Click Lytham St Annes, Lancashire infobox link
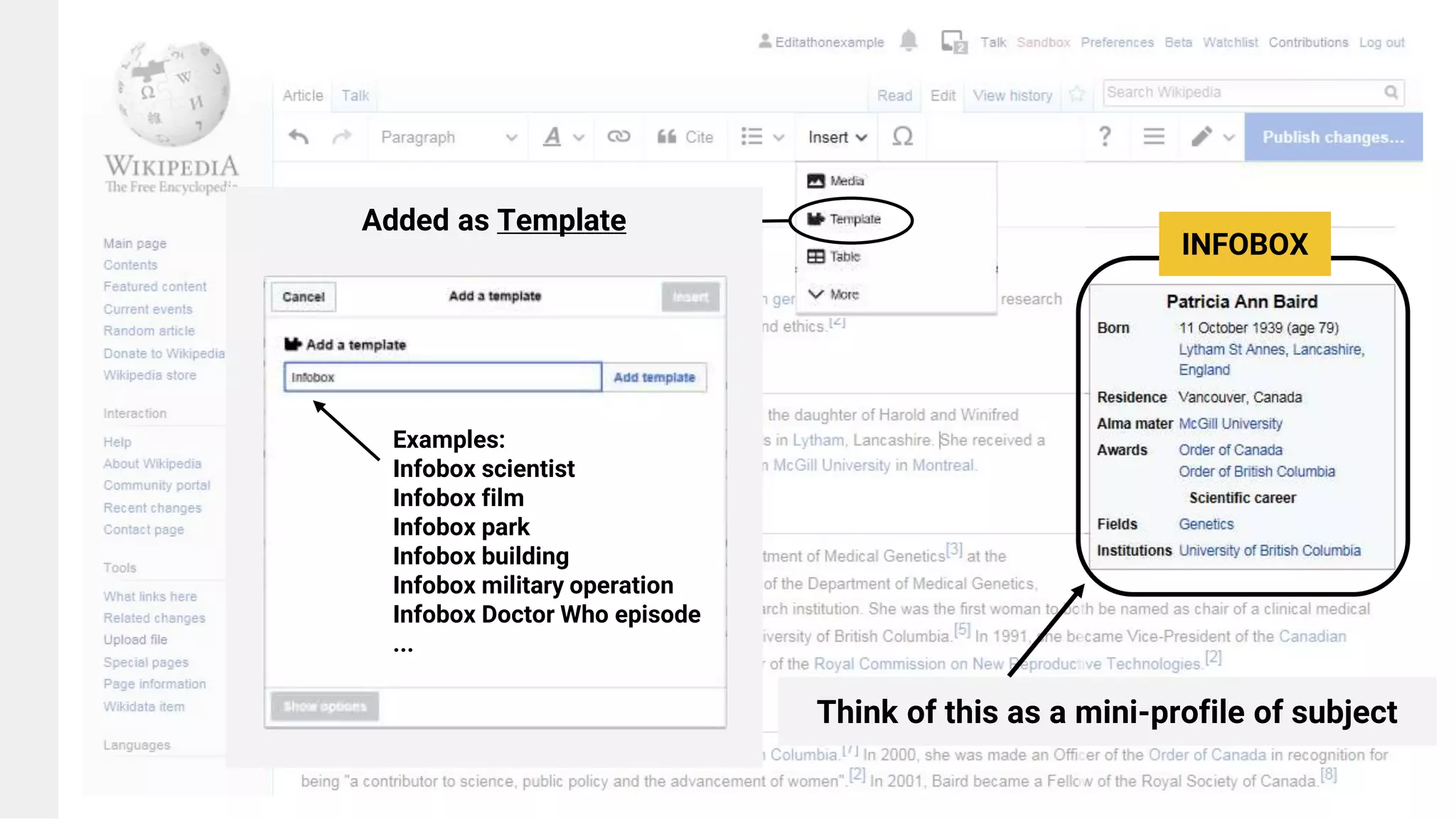 tap(1272, 350)
